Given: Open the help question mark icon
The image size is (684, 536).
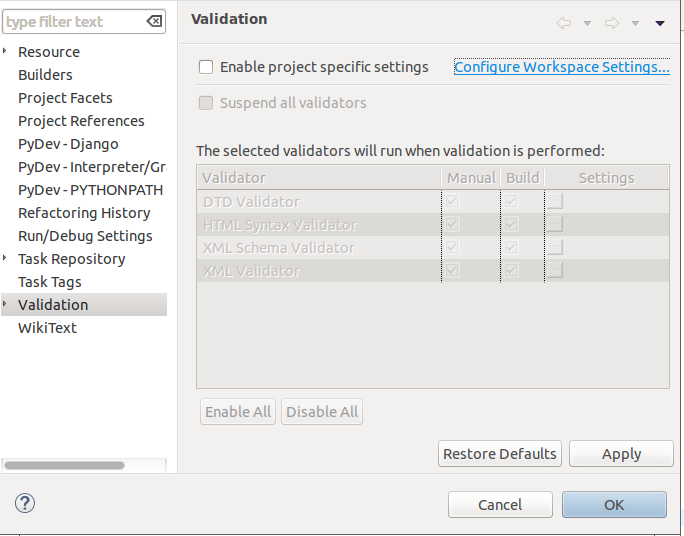Looking at the screenshot, I should (x=26, y=503).
